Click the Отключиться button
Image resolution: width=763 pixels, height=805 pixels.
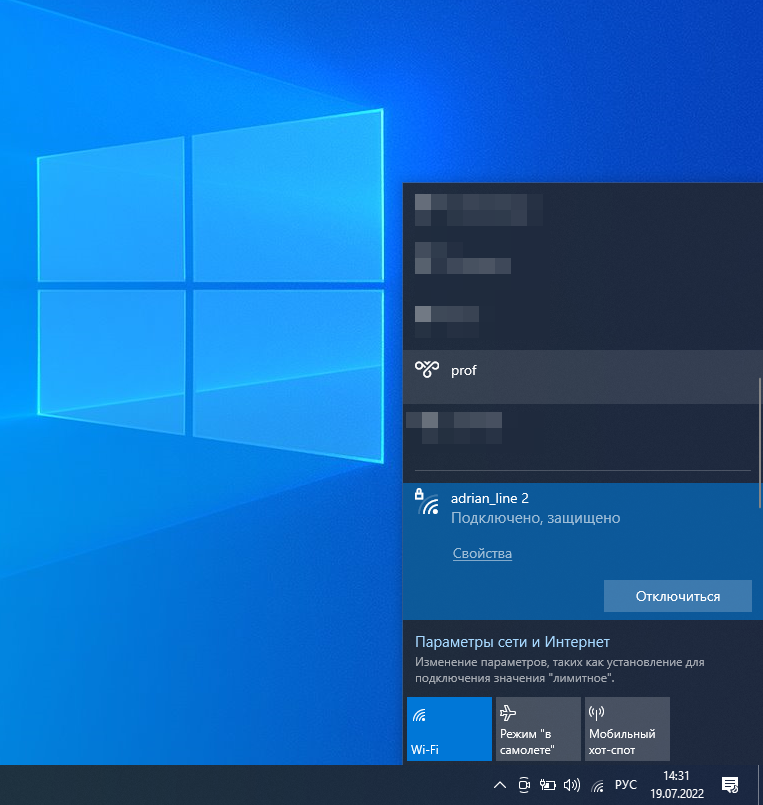point(678,596)
